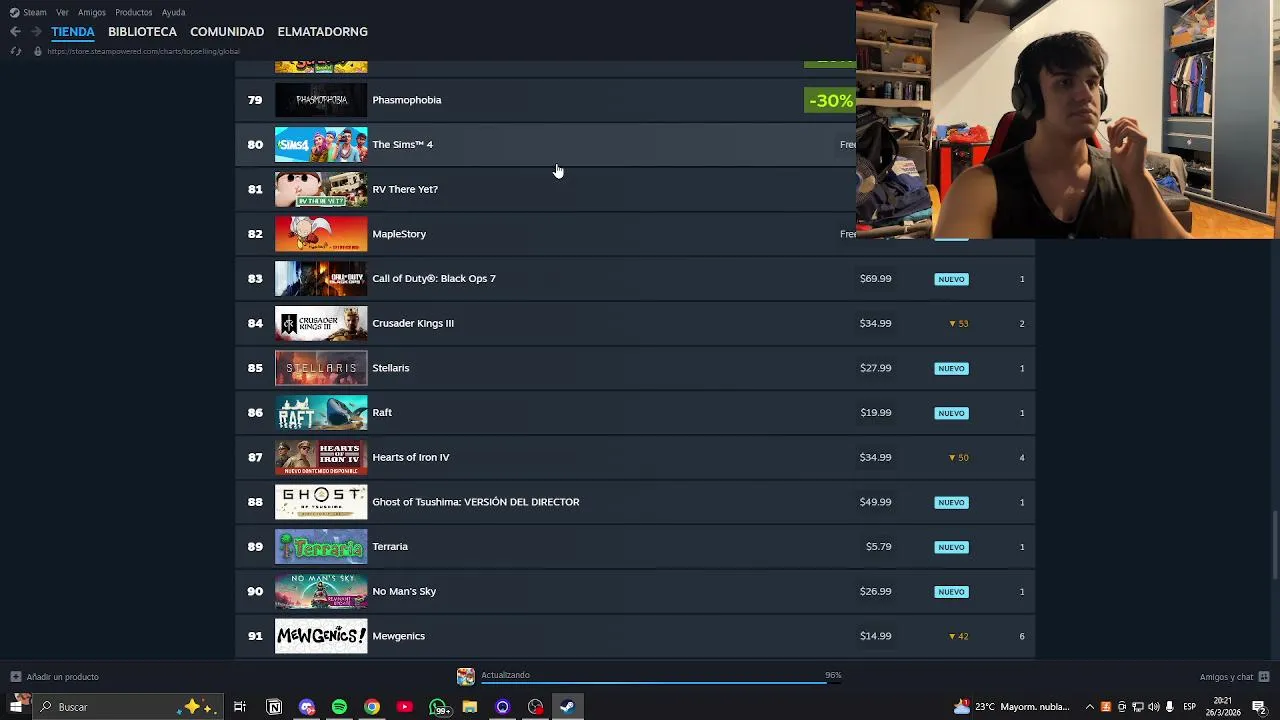Switch to the BIBLIOTECA tab

tap(142, 32)
